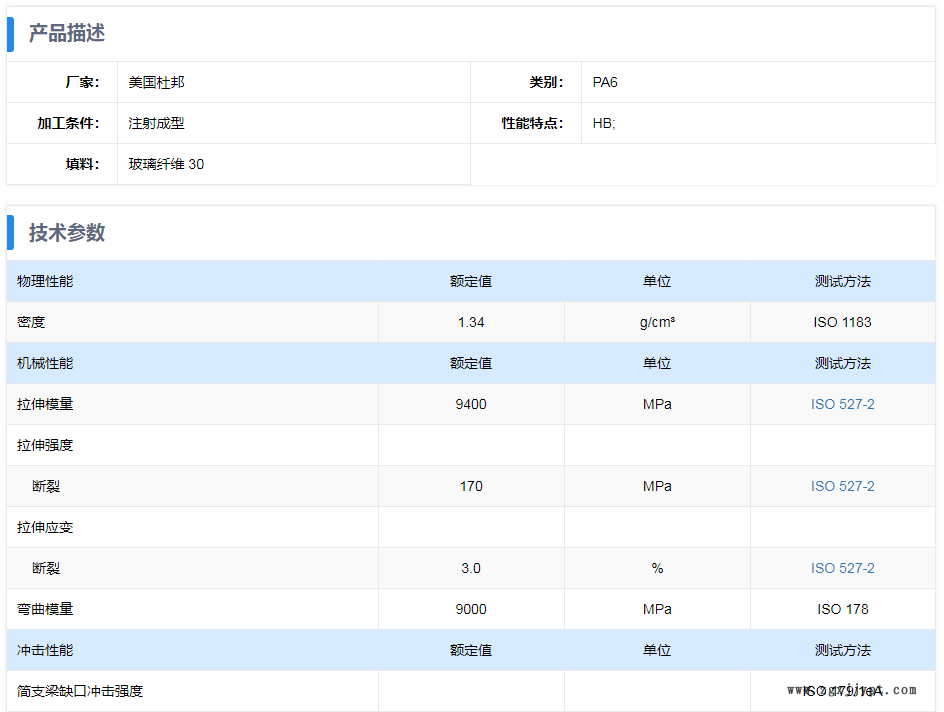Viewport: 944px width, 712px height.
Task: Select the manufacturer value 美国杜邦
Action: tap(157, 82)
